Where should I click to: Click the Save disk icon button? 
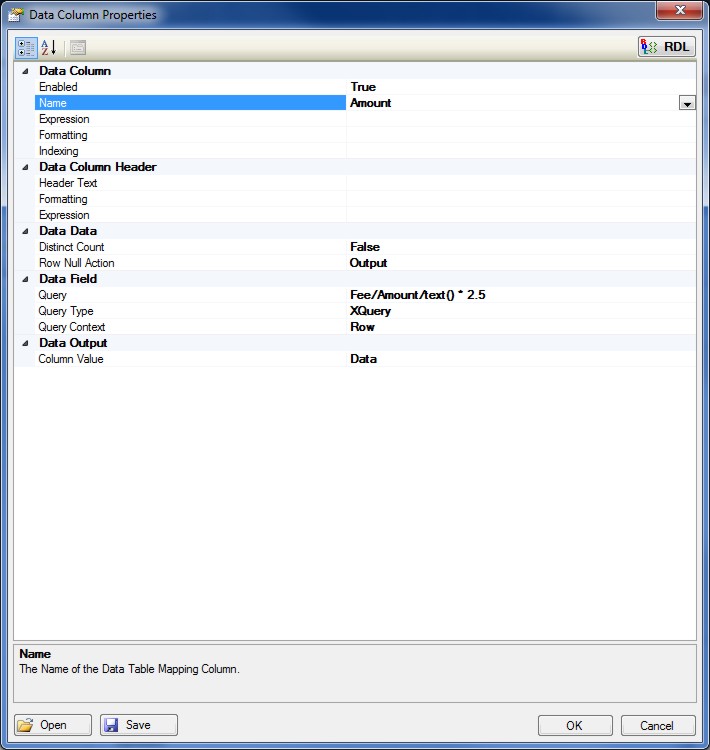(x=139, y=725)
